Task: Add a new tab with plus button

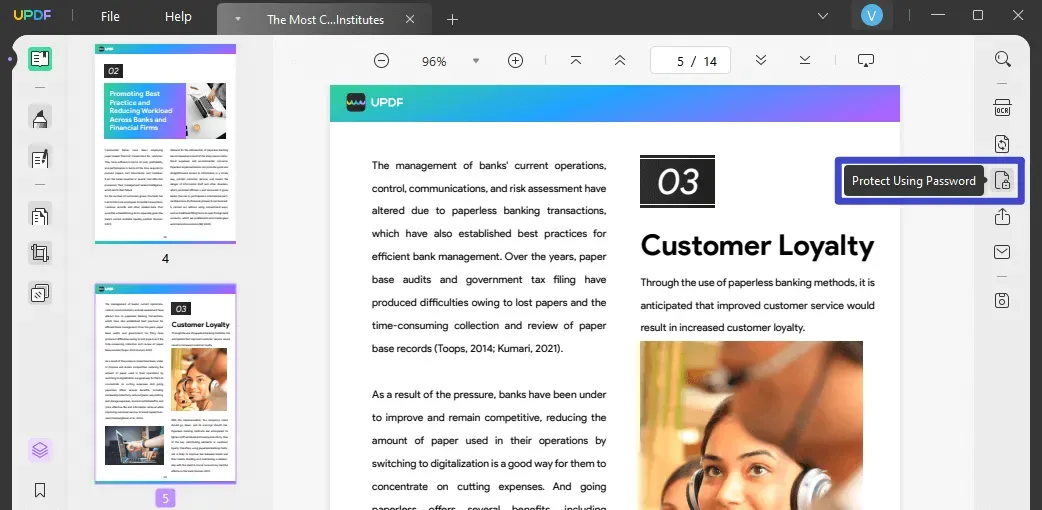Action: pos(453,19)
